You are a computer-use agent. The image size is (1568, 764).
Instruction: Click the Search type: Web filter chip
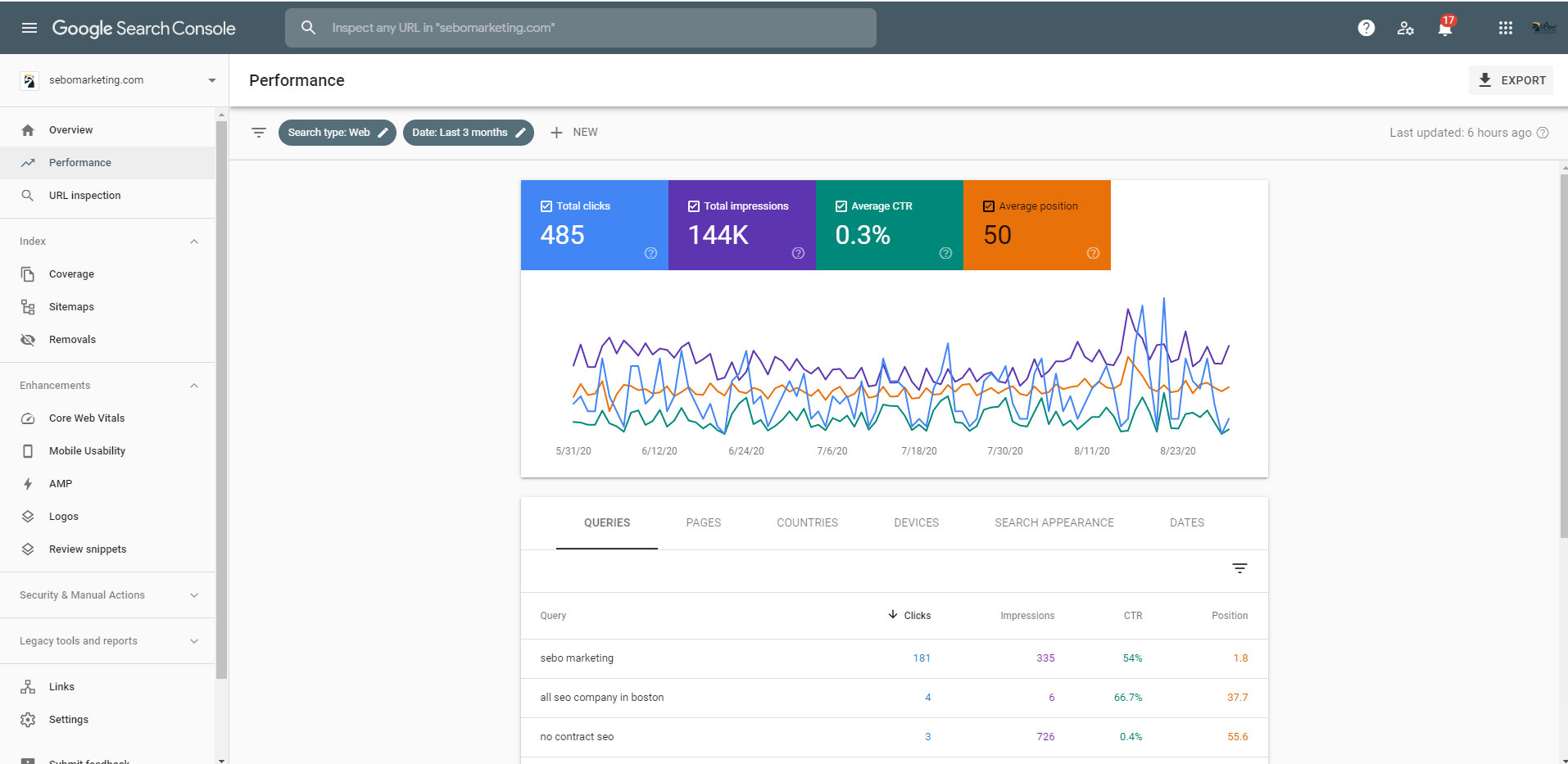coord(337,133)
